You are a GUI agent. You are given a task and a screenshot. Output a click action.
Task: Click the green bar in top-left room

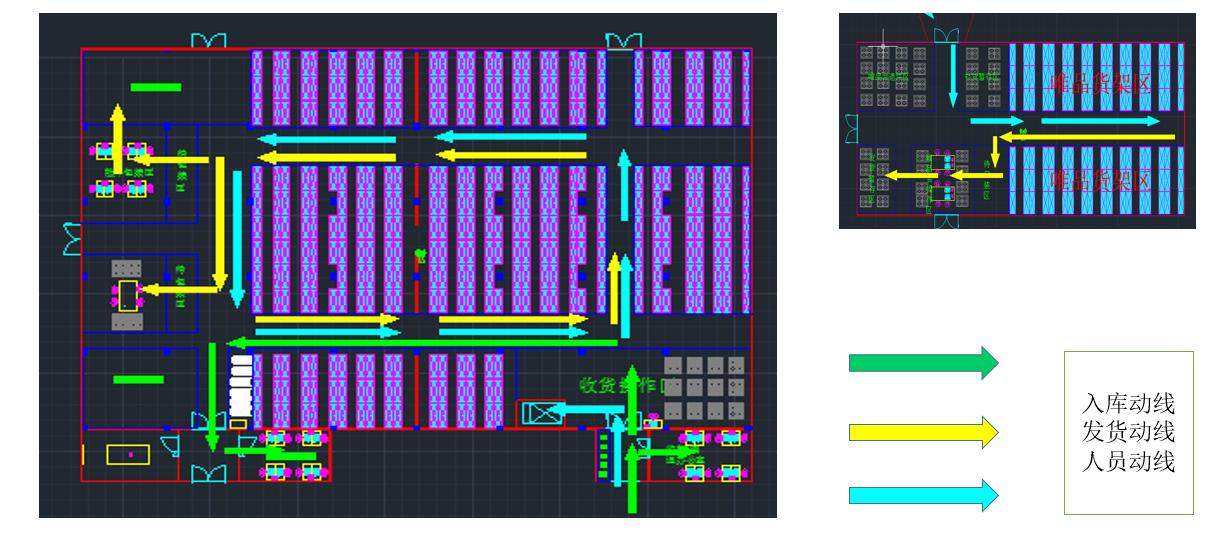point(156,87)
